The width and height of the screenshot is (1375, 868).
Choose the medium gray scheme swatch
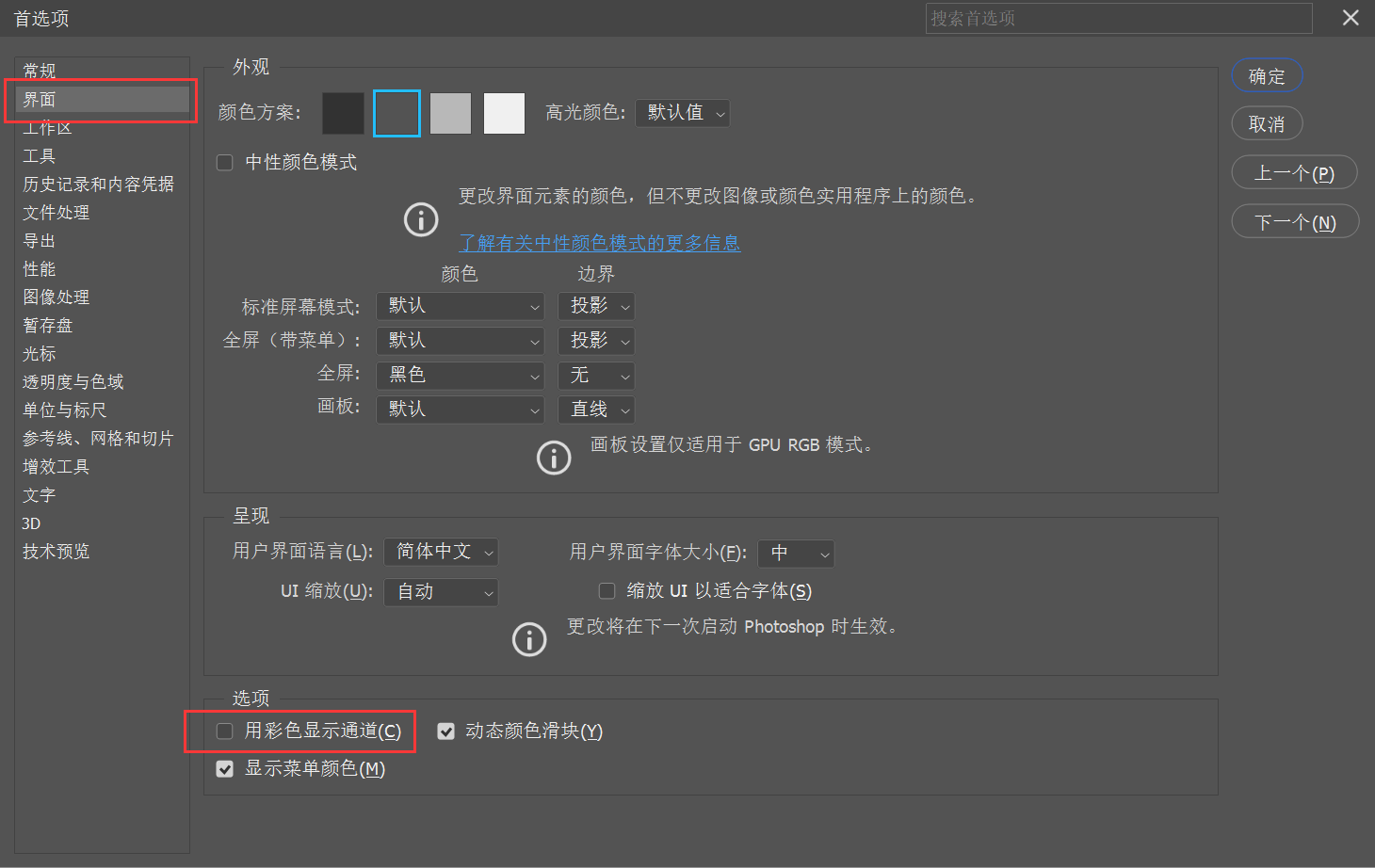pyautogui.click(x=450, y=113)
